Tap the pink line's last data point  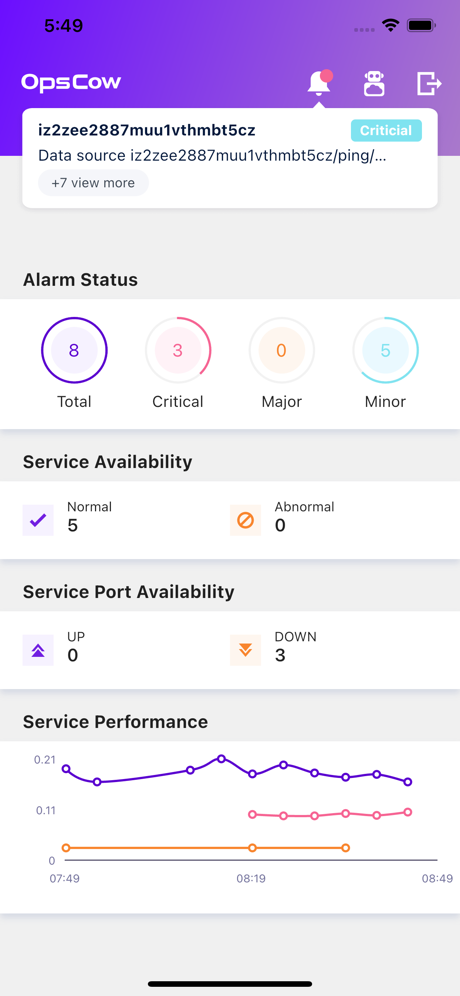point(408,812)
